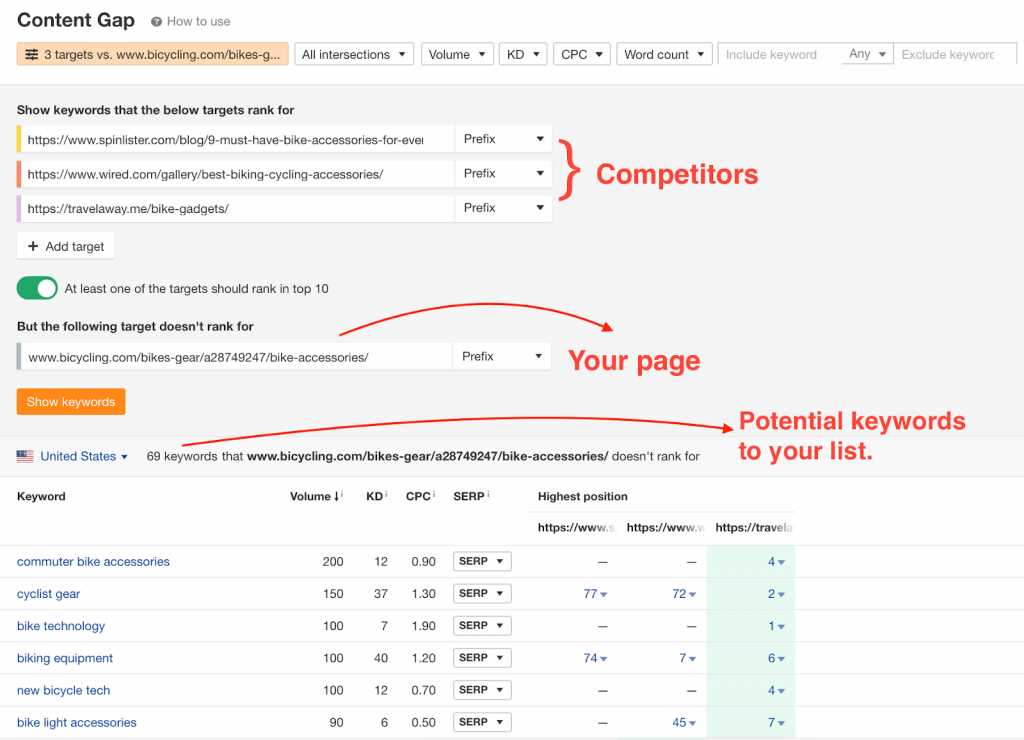Open SERP dropdown for bike technology
This screenshot has width=1024, height=740.
[482, 625]
